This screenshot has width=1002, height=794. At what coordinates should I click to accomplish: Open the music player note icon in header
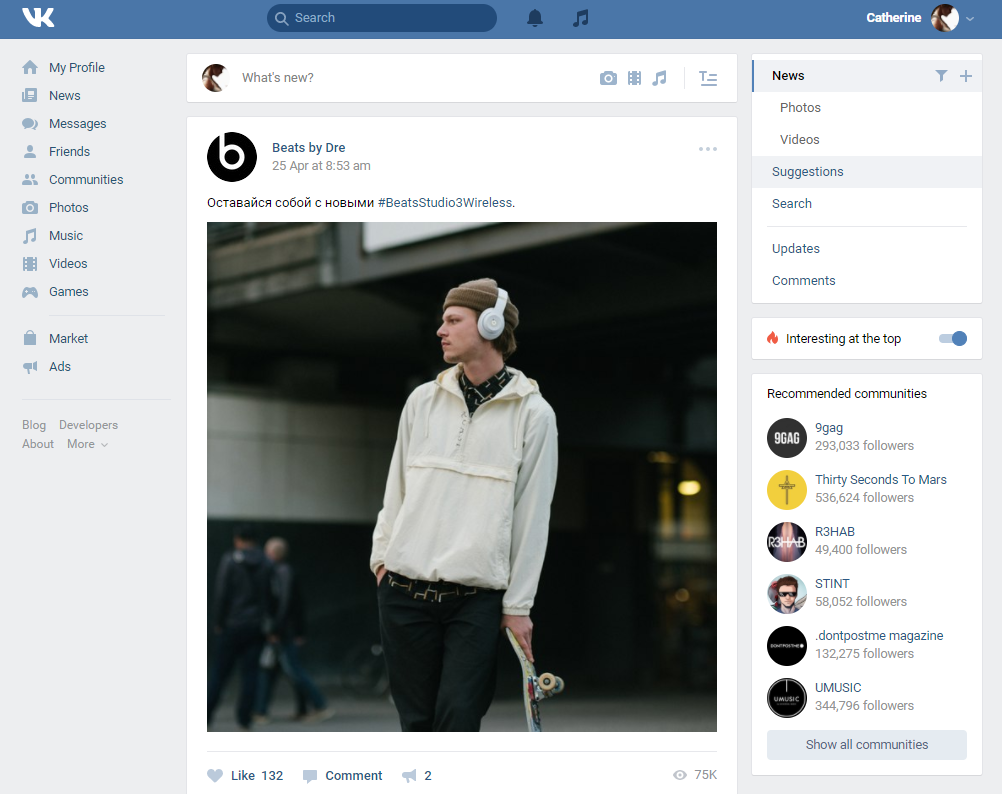pyautogui.click(x=581, y=18)
